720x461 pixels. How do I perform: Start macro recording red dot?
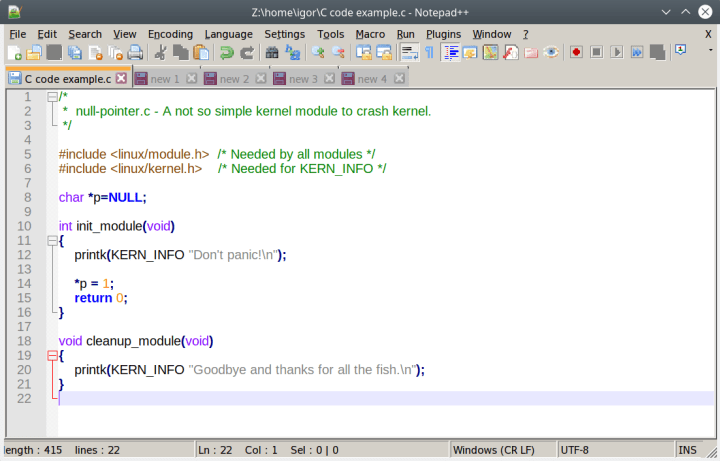576,52
